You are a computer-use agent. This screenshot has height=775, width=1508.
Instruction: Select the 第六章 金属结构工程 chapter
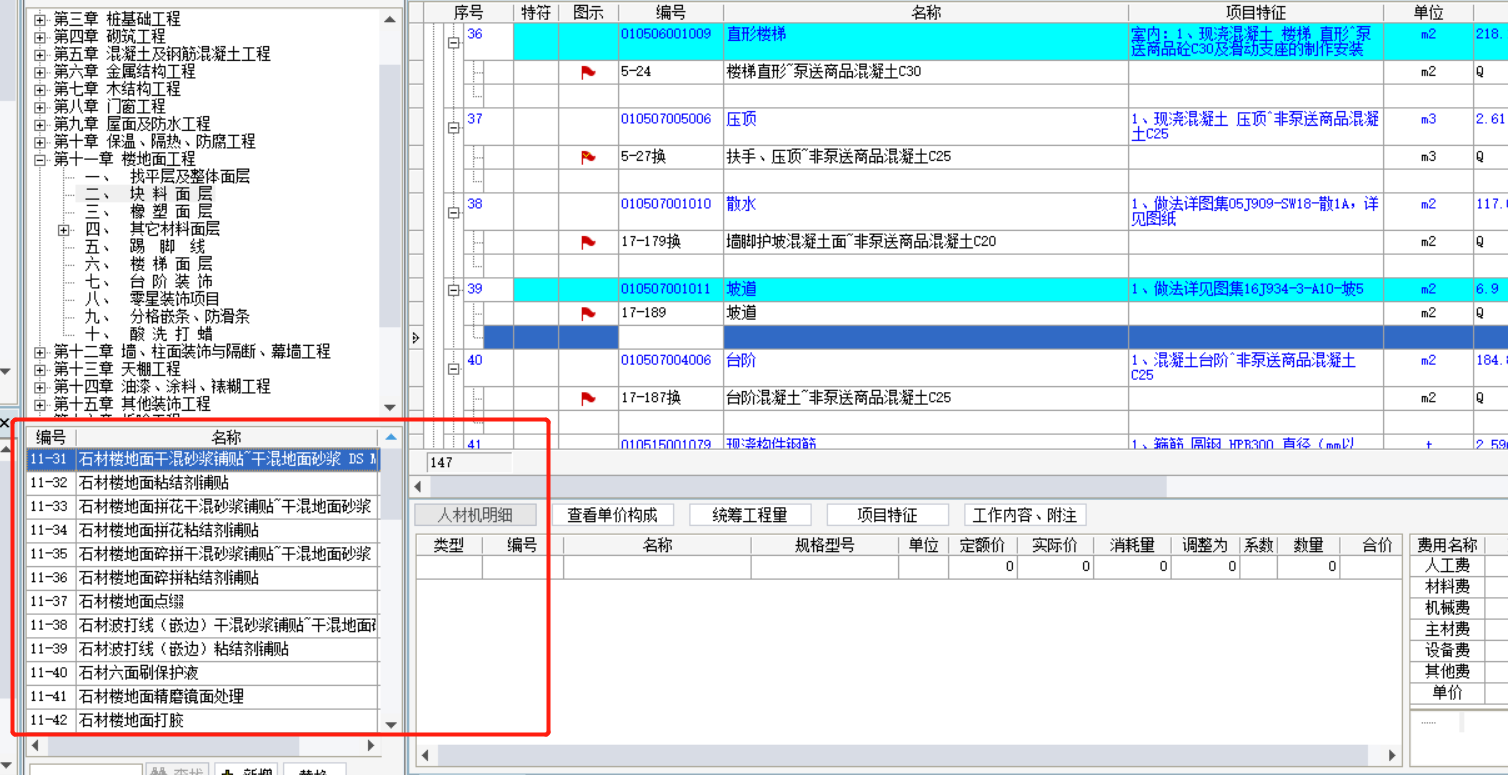(125, 71)
